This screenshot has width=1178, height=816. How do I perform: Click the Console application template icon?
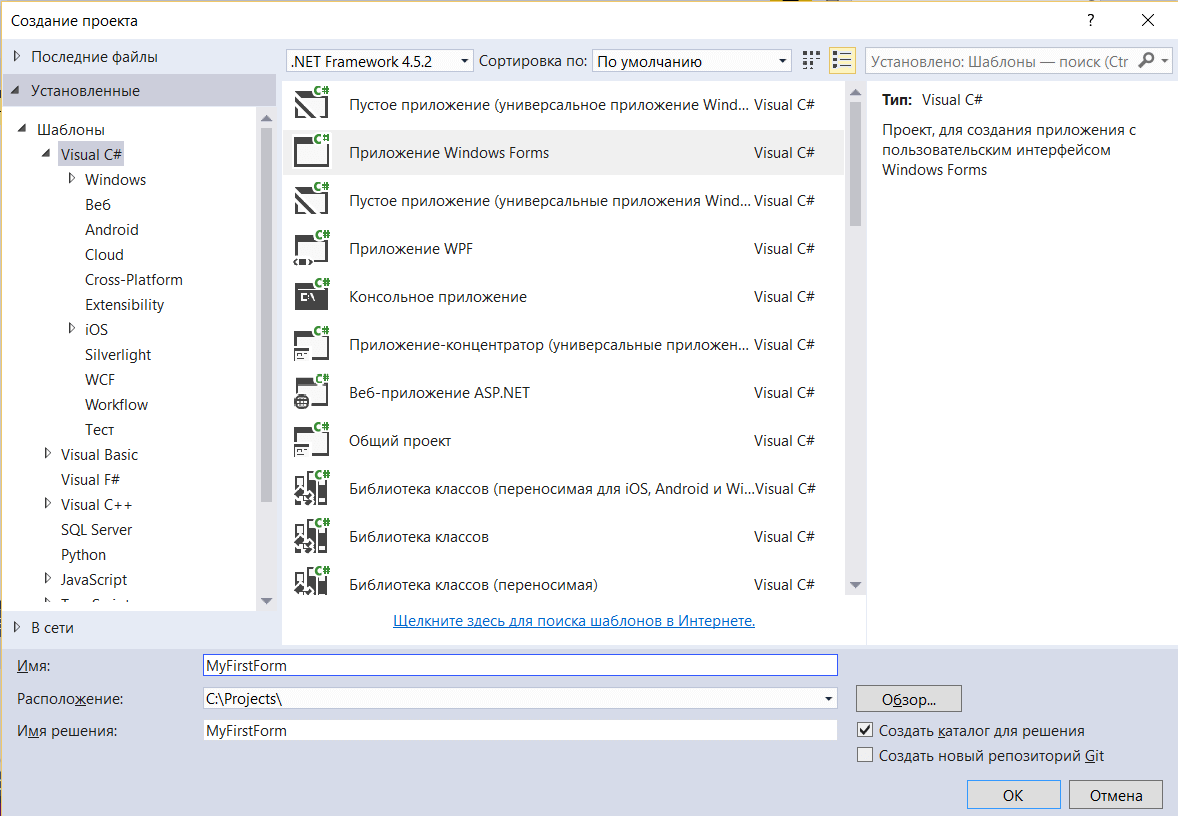coord(312,296)
